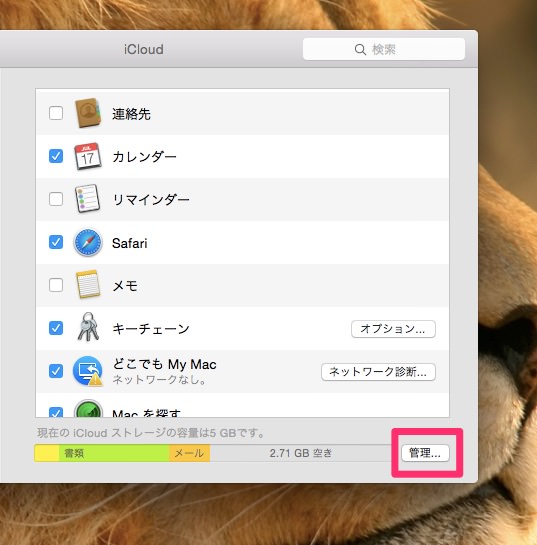Click the 管理... storage button

tap(425, 453)
